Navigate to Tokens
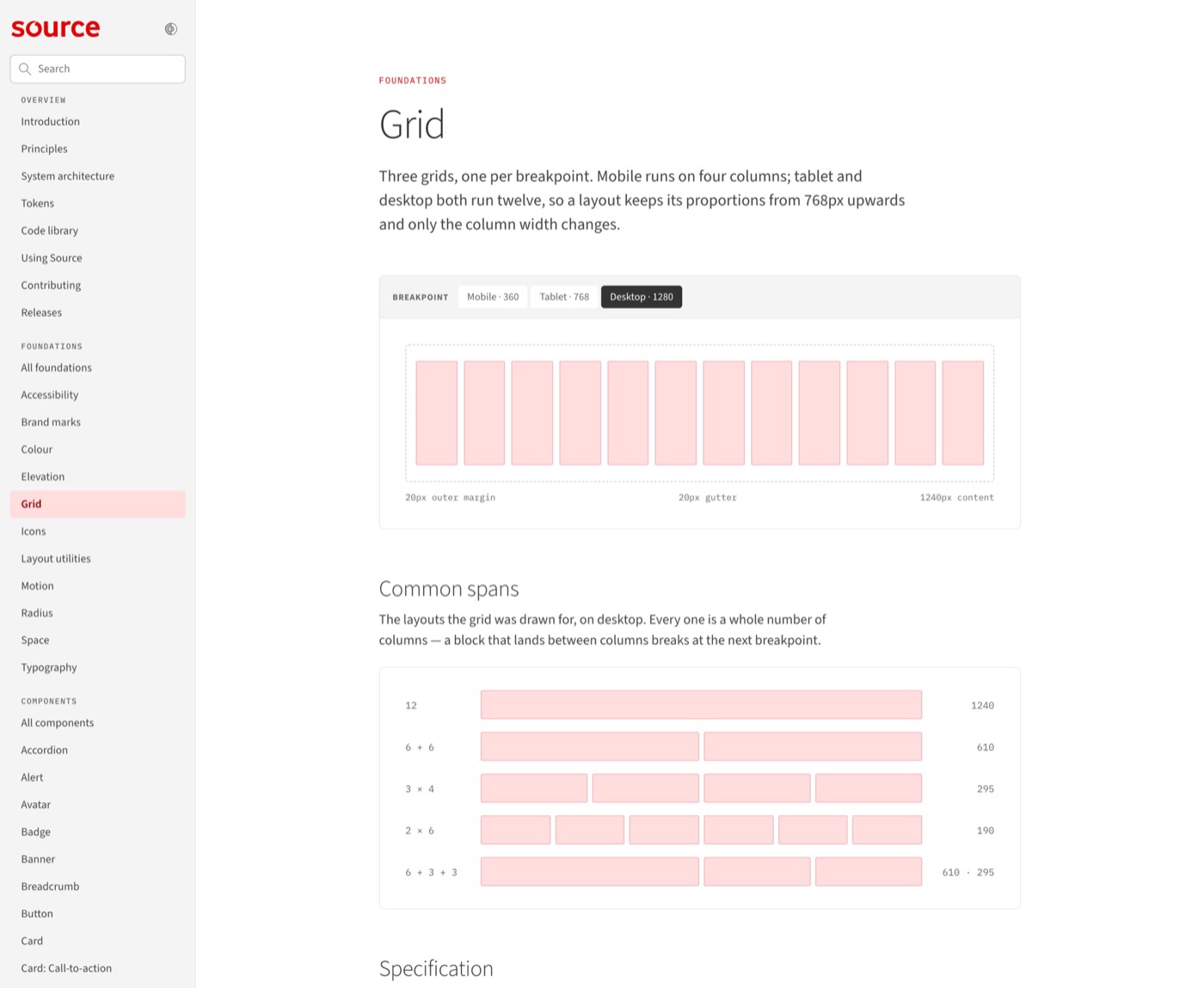The height and width of the screenshot is (988, 1204). [x=98, y=204]
